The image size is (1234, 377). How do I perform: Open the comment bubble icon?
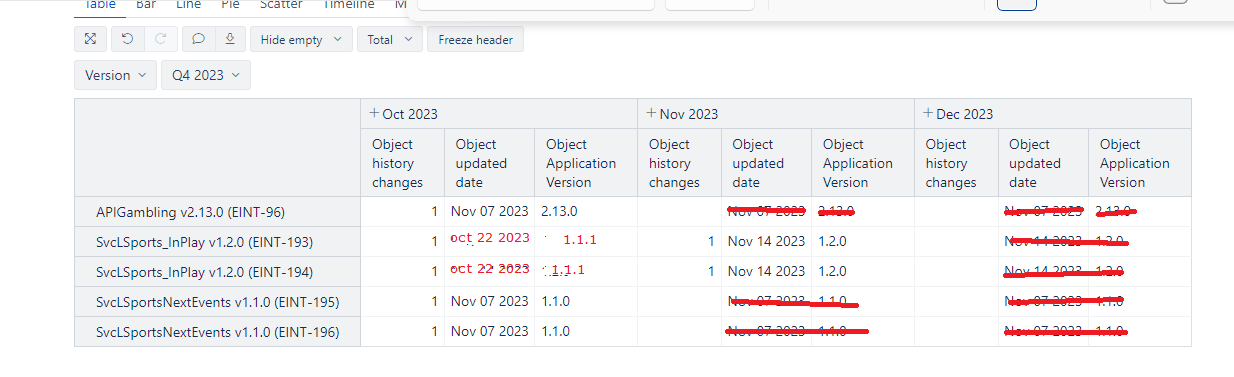click(x=198, y=40)
